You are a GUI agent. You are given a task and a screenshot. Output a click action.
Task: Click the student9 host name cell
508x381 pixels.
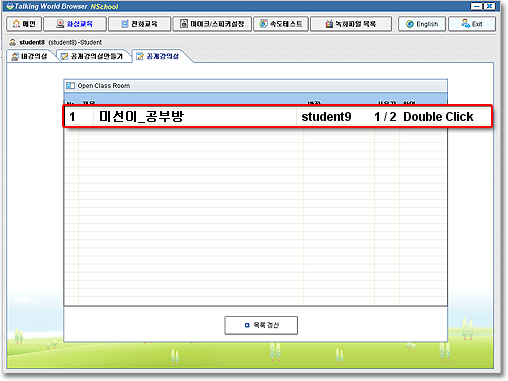coord(326,117)
